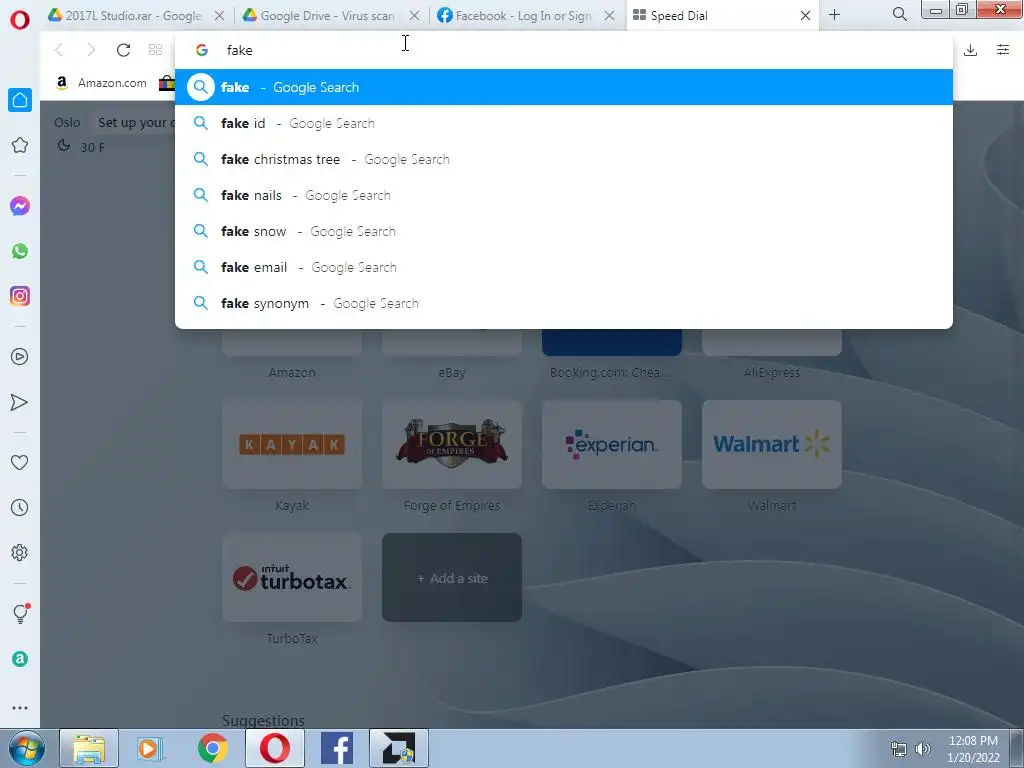Click address bar containing 'fake'
Viewport: 1024px width, 768px height.
pyautogui.click(x=564, y=50)
